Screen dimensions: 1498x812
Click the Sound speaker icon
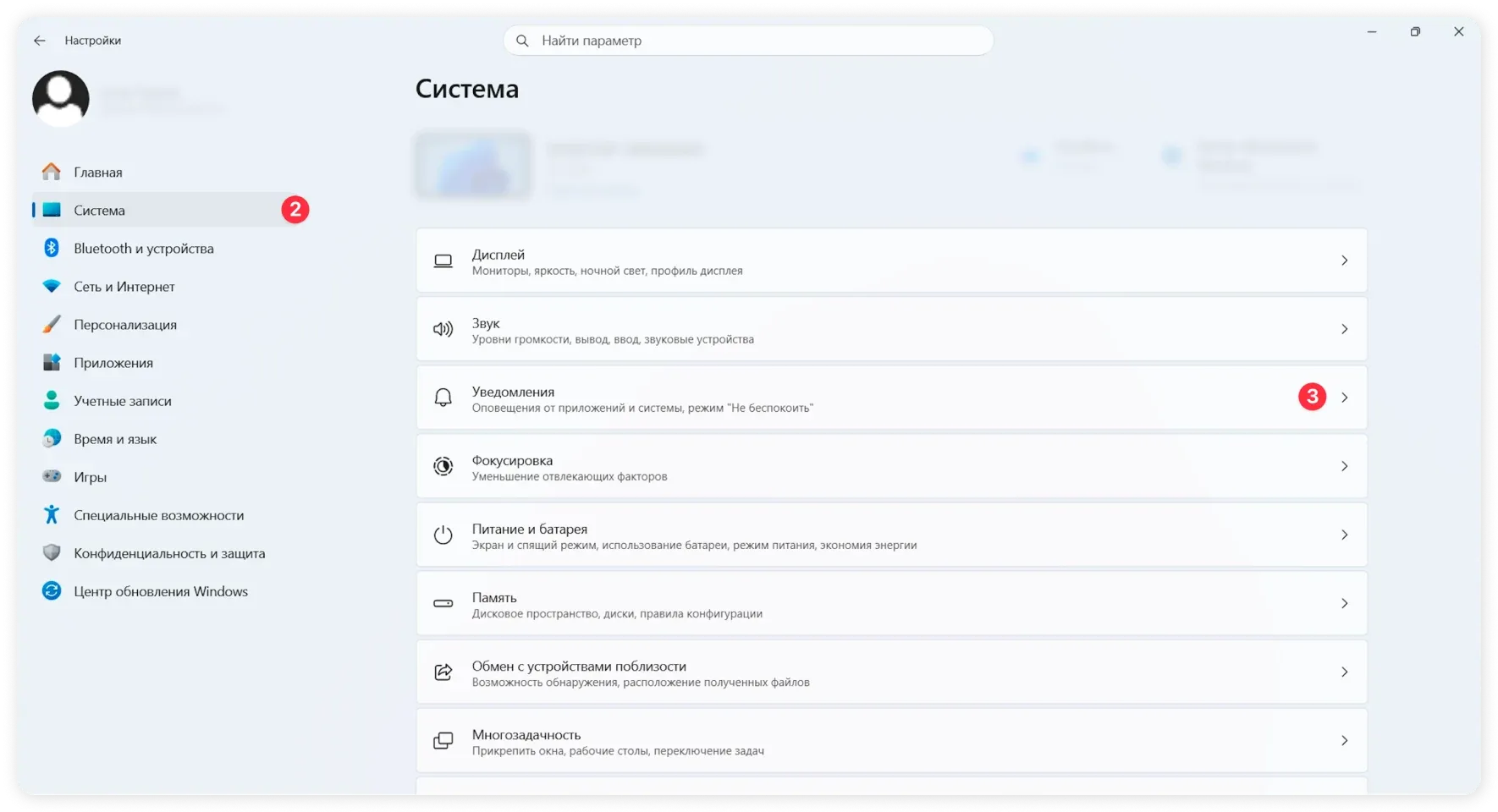[x=443, y=329]
